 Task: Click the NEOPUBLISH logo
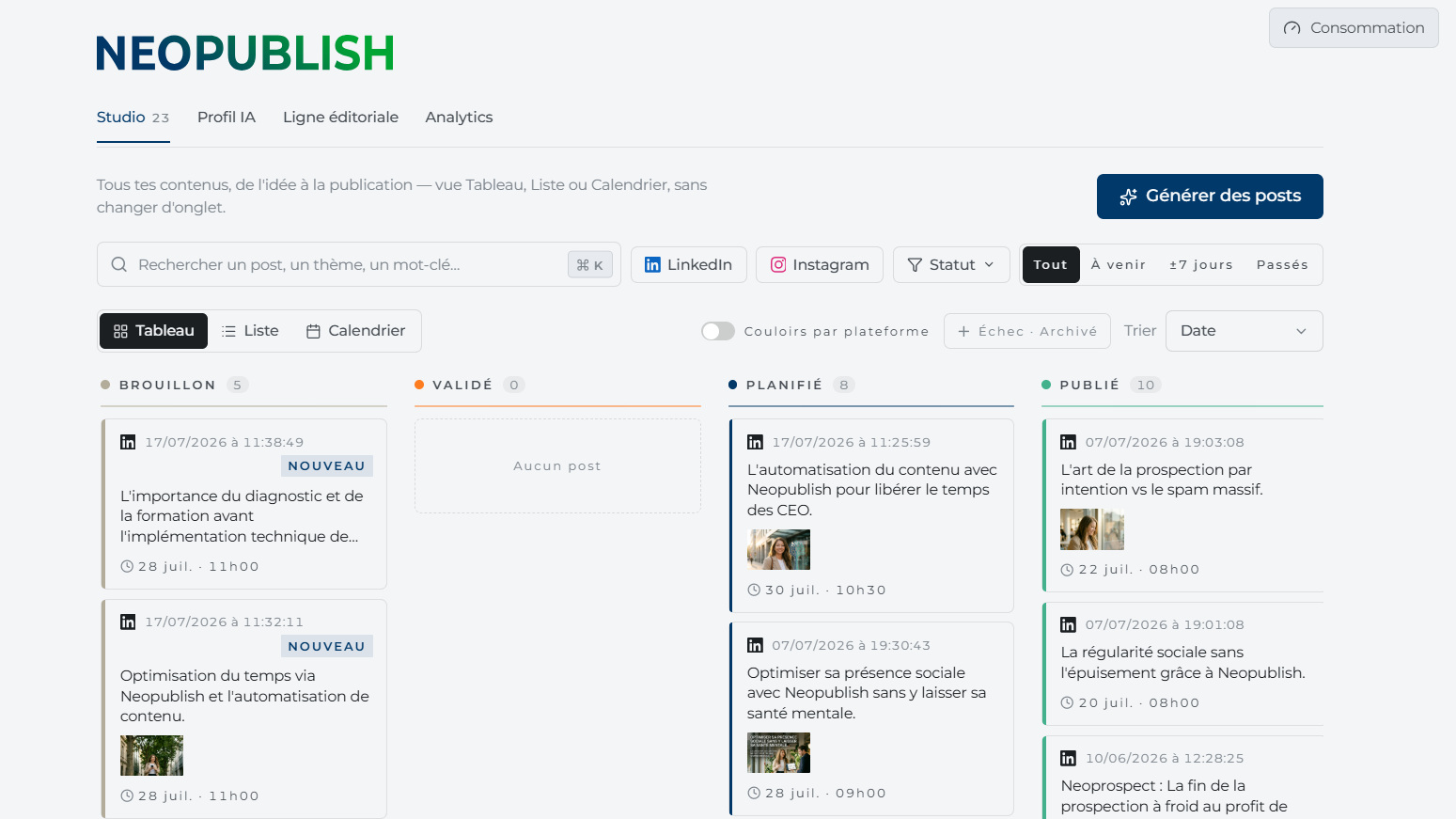coord(245,53)
